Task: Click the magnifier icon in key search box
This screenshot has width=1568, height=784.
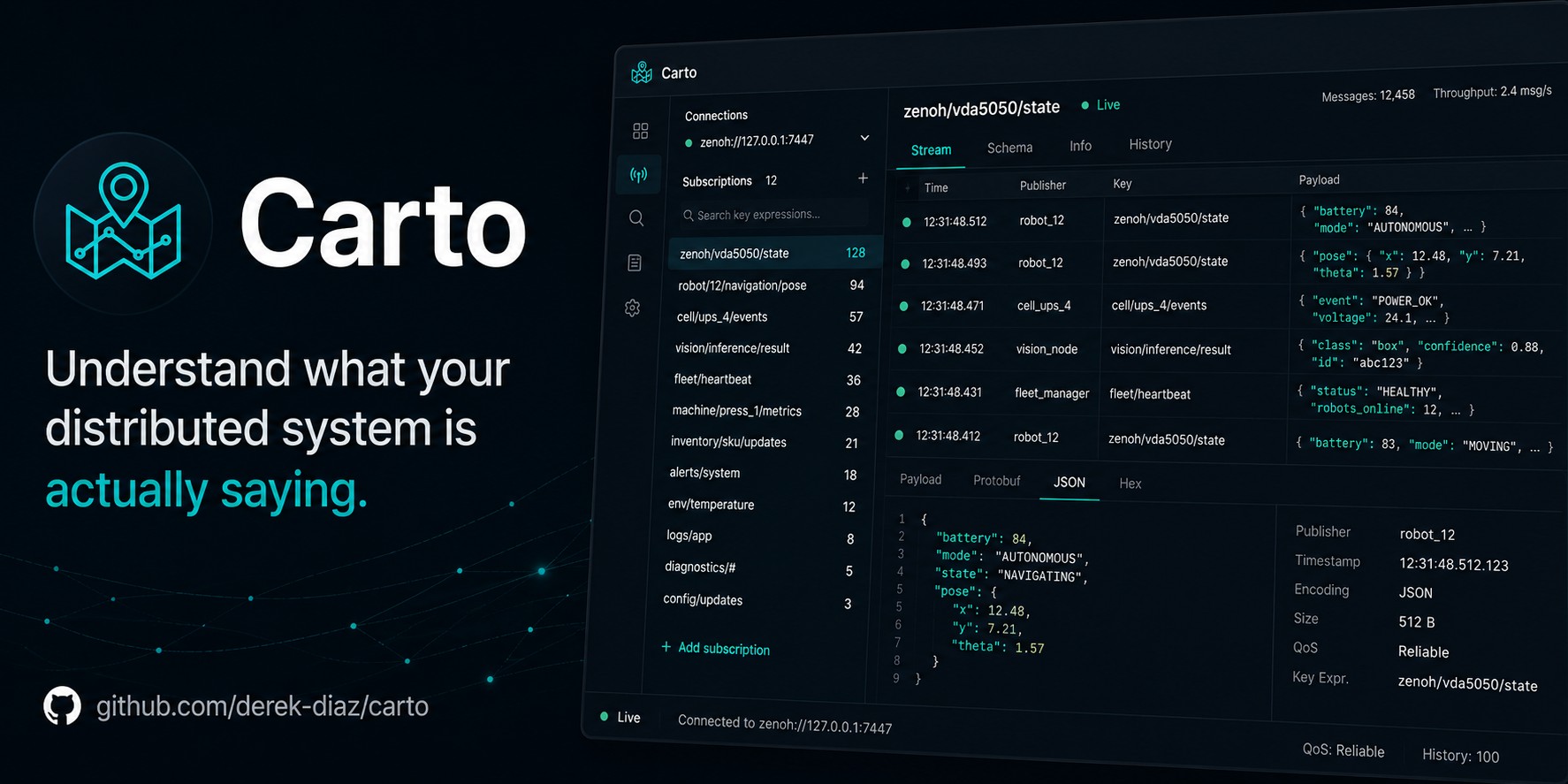Action: click(688, 215)
